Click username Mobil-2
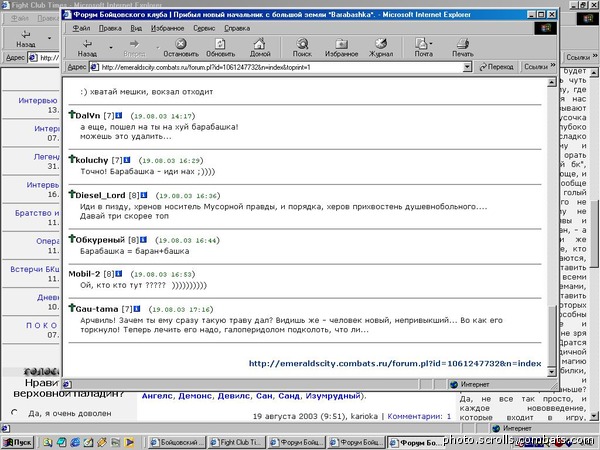 coord(84,274)
